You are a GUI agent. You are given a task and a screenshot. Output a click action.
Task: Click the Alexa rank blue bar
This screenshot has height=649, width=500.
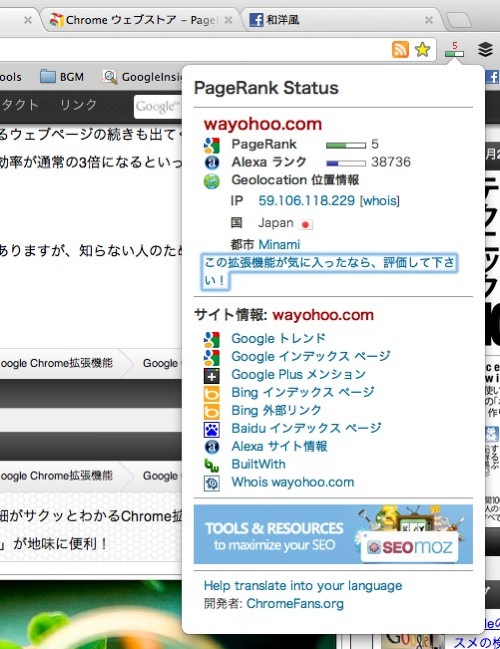coord(346,163)
